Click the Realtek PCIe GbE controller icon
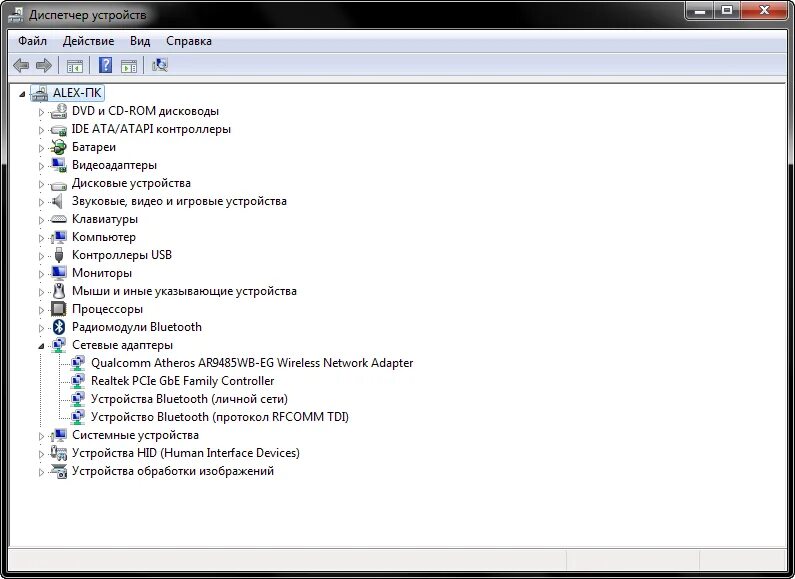The width and height of the screenshot is (795, 579). coord(78,381)
